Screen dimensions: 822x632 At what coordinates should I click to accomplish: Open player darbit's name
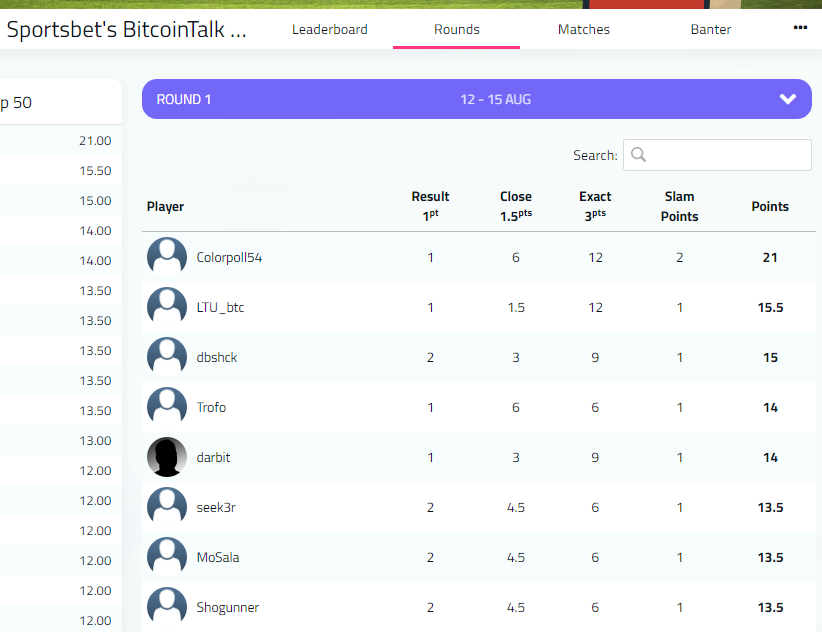point(213,457)
